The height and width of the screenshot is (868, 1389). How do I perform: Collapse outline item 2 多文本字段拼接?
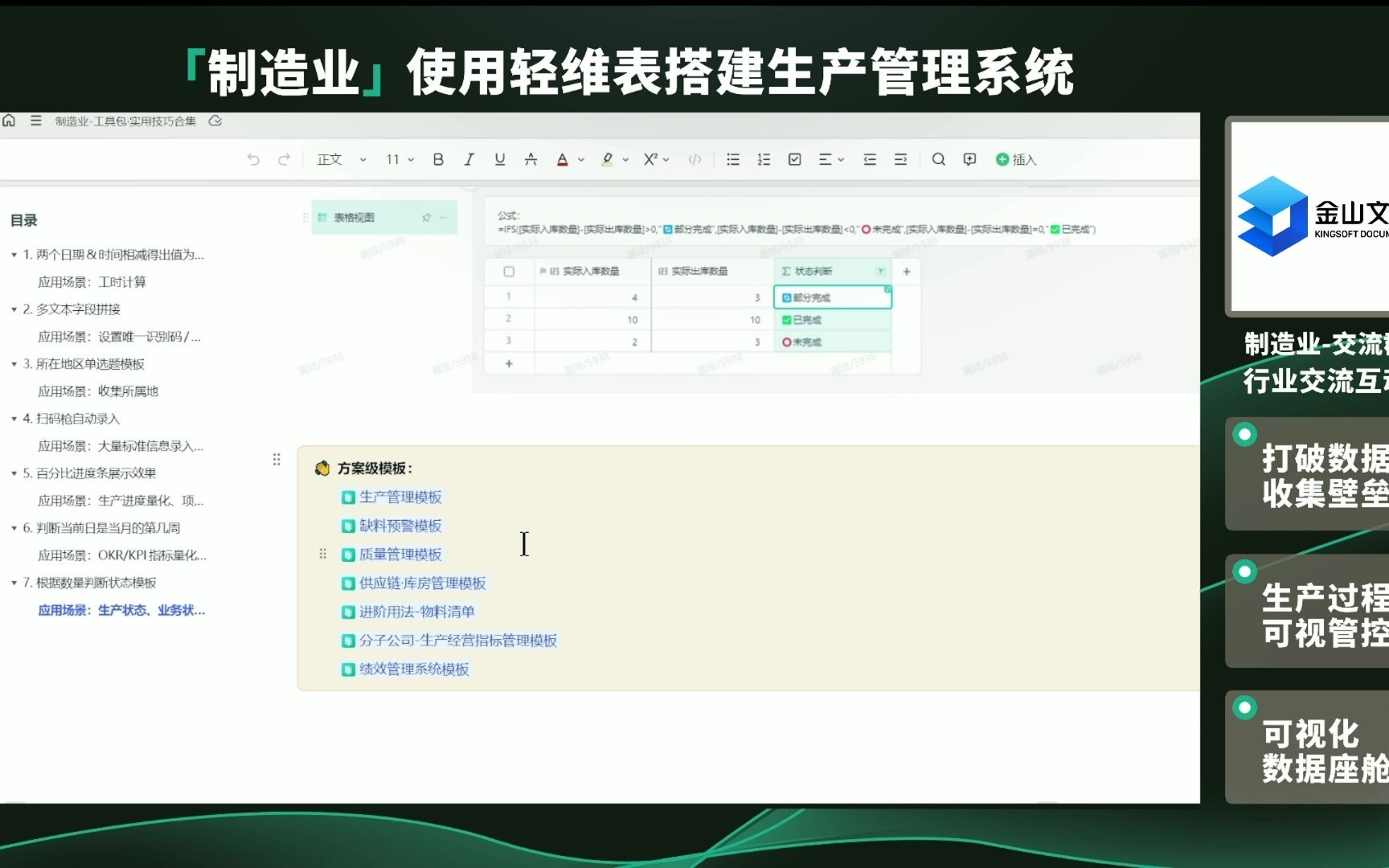(14, 309)
